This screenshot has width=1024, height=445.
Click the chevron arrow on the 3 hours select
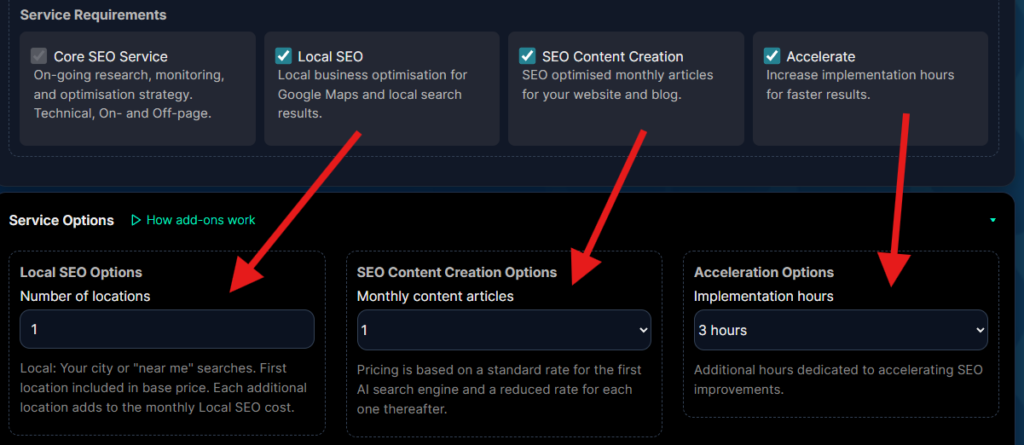(x=977, y=330)
